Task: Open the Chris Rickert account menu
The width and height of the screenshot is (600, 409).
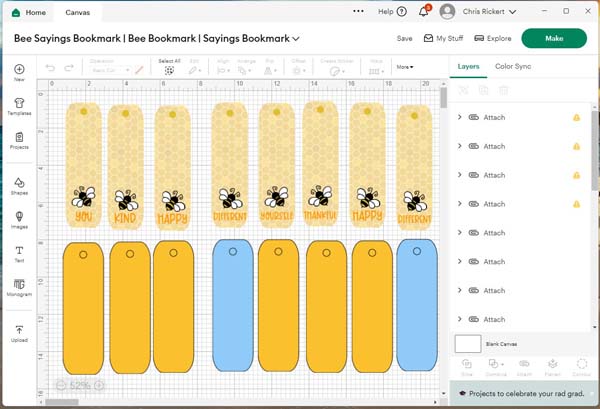Action: pos(489,12)
